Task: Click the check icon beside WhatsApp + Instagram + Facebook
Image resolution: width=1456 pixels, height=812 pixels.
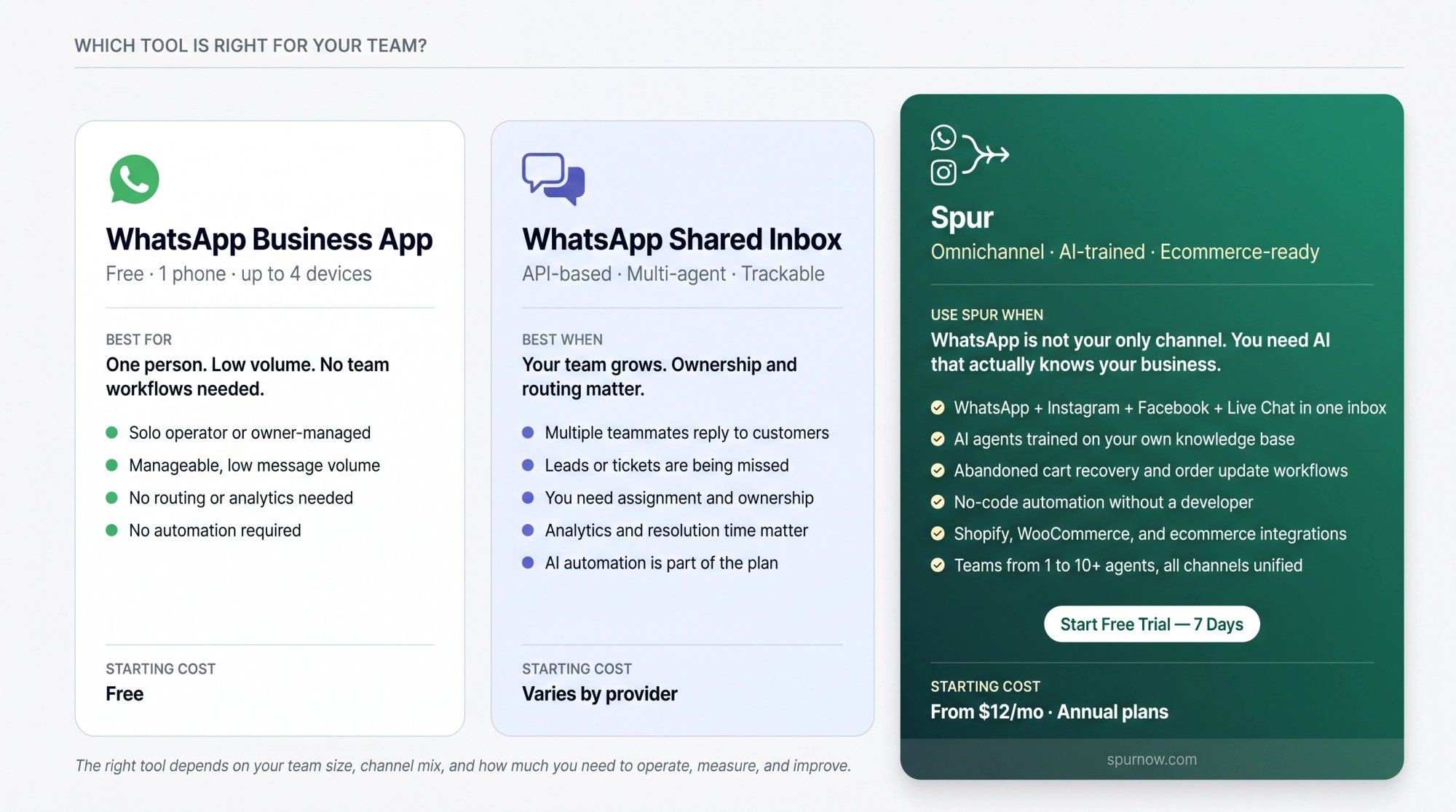Action: [938, 407]
